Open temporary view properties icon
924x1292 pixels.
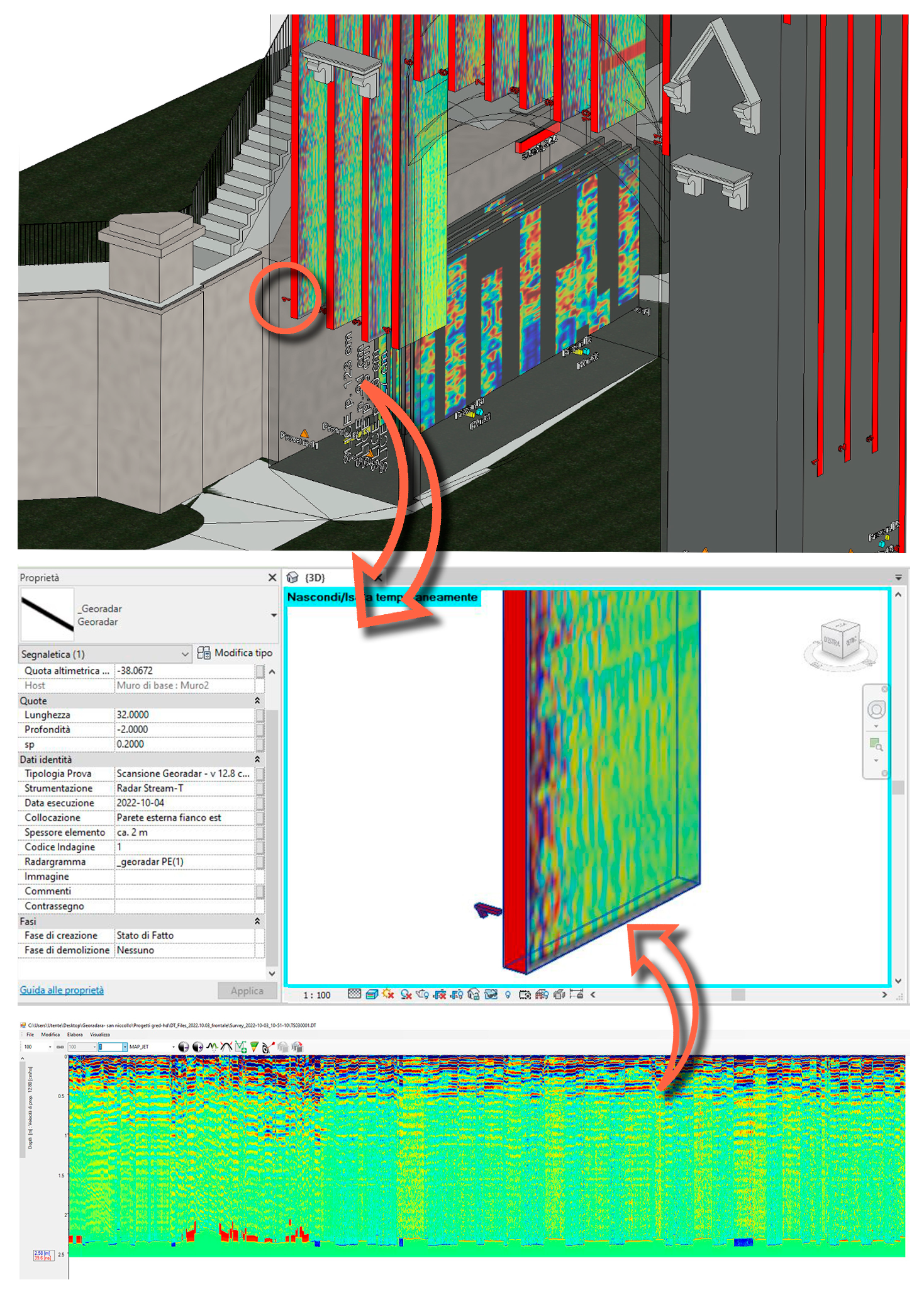tap(525, 994)
